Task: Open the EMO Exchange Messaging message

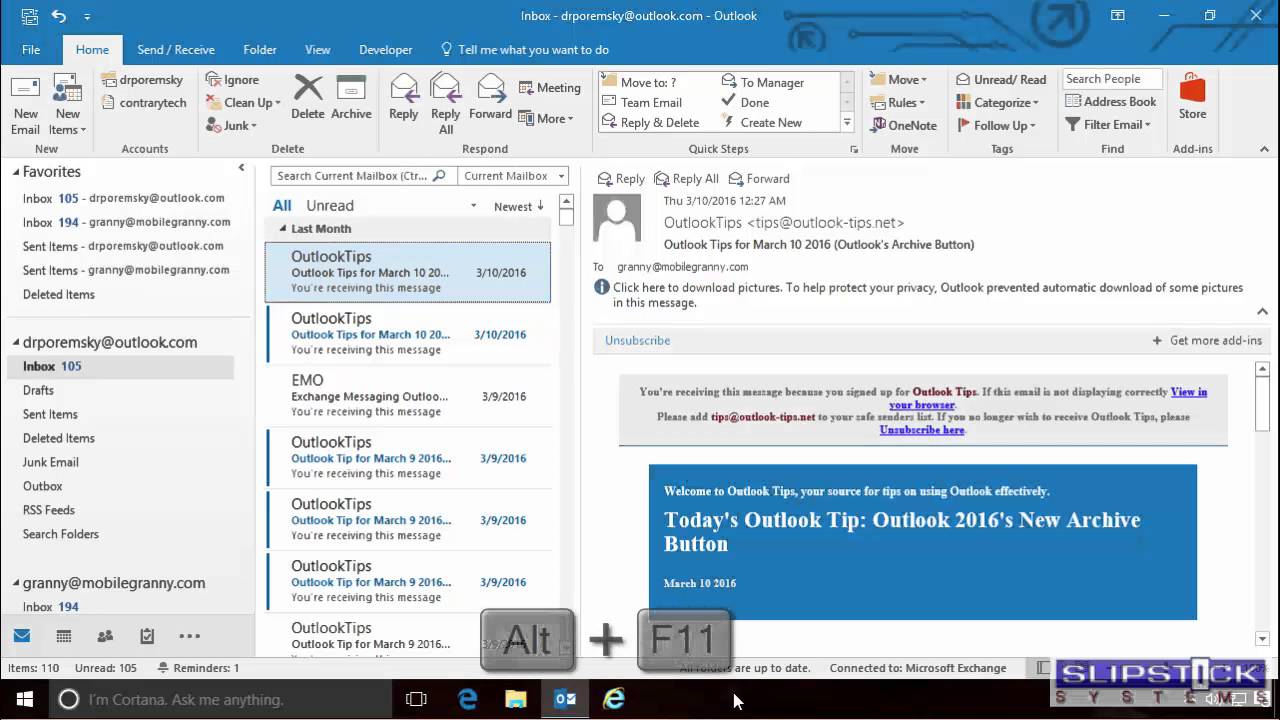Action: 408,396
